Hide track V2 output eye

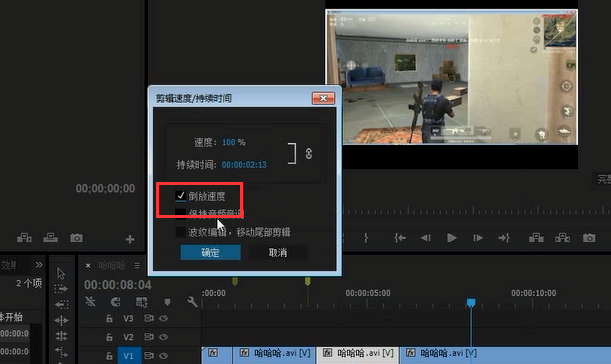[164, 337]
